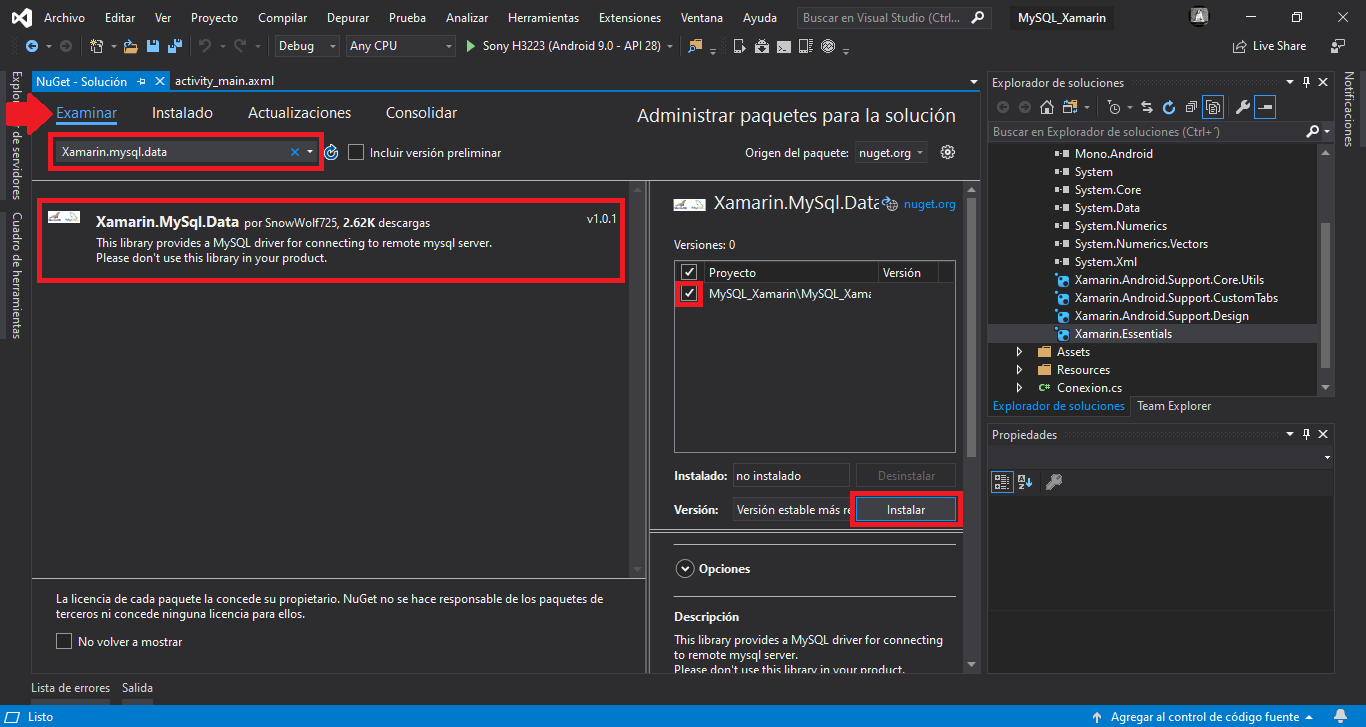
Task: Click the Open File folder icon
Action: click(130, 46)
